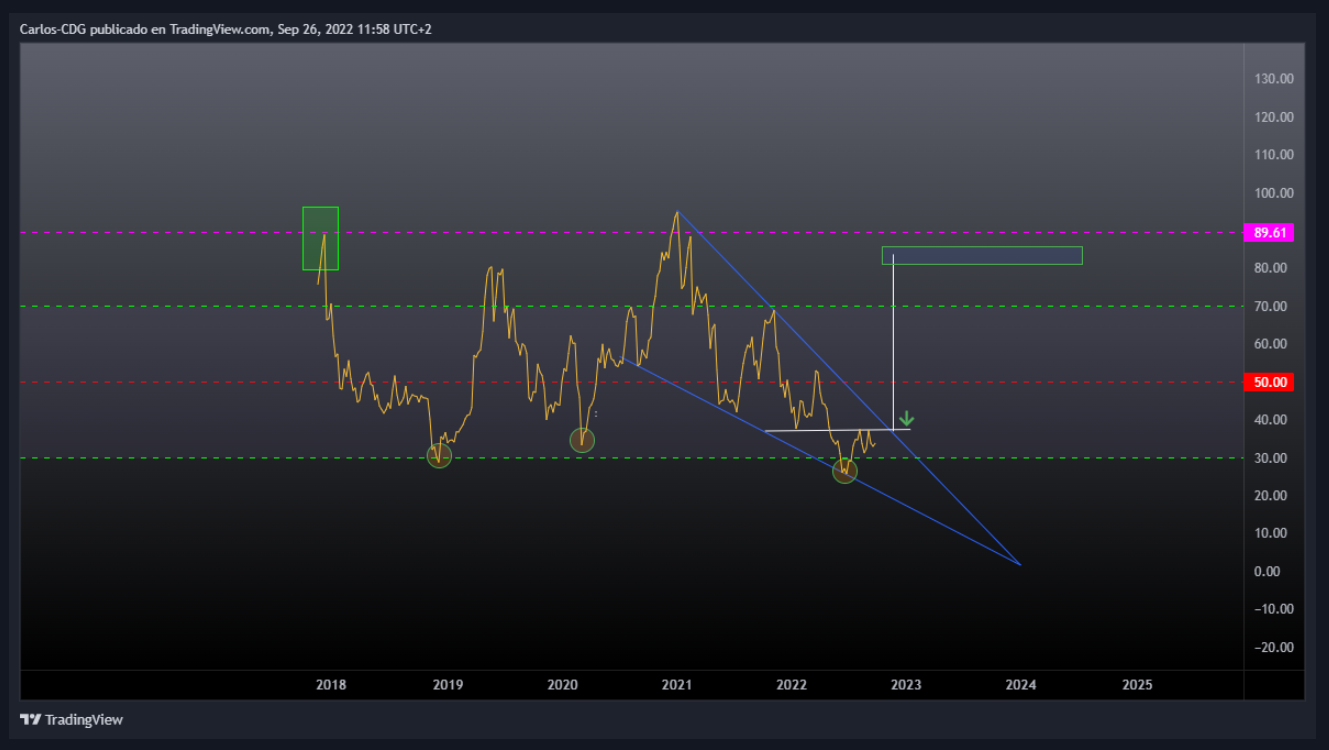Click the 130.00 price axis label
This screenshot has height=750, width=1329.
[x=1272, y=78]
